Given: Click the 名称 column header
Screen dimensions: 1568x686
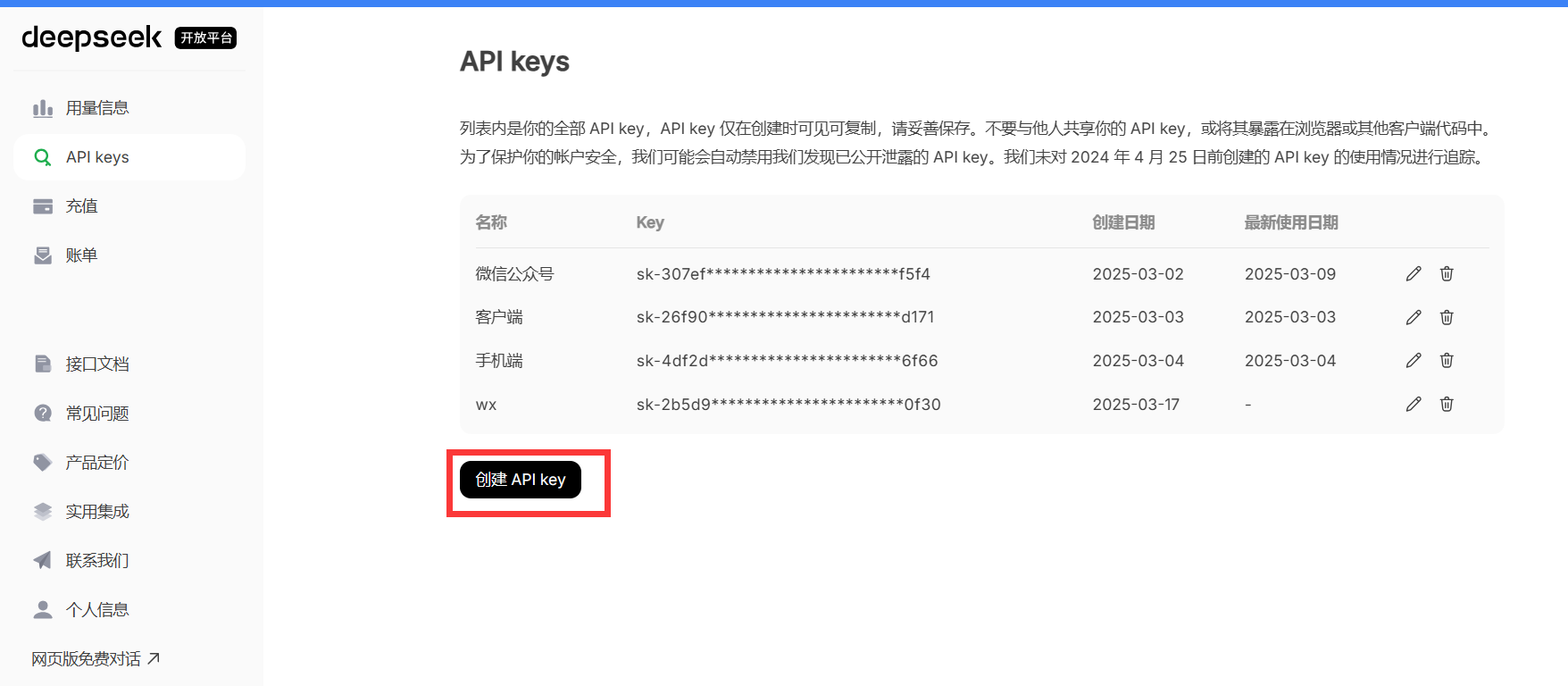Looking at the screenshot, I should (x=491, y=222).
